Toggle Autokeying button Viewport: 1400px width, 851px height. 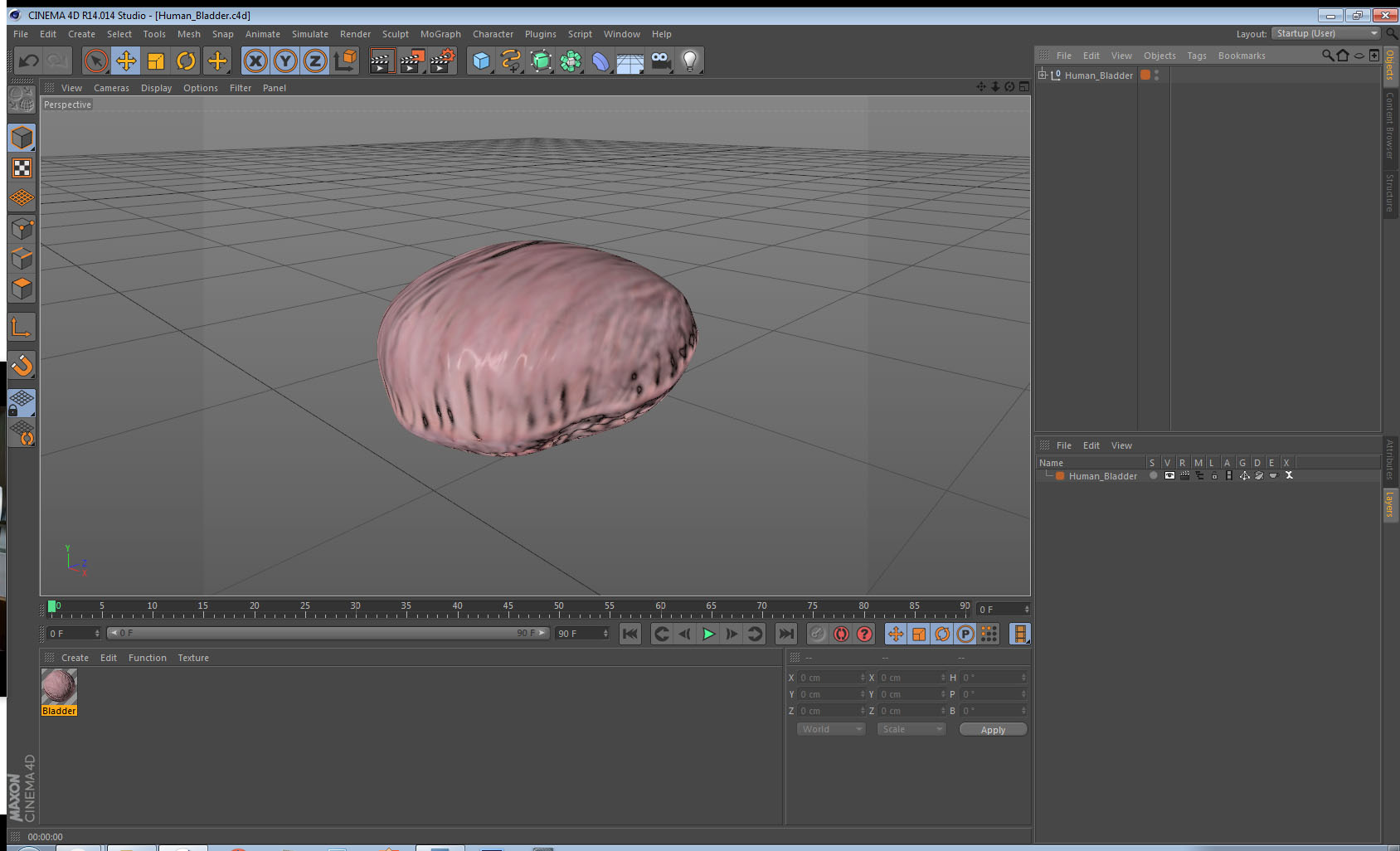click(841, 634)
